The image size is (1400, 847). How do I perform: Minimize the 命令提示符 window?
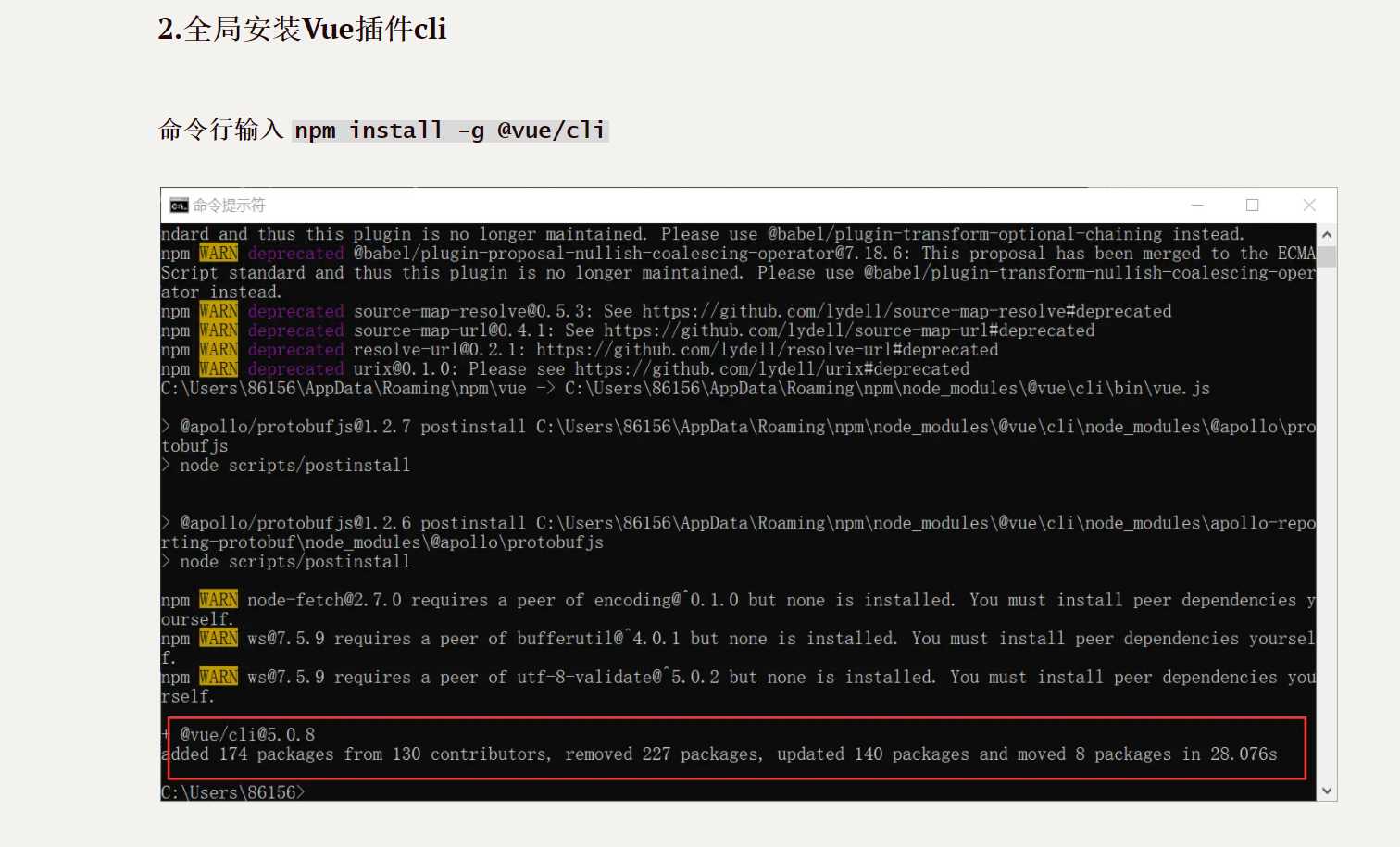[x=1197, y=206]
